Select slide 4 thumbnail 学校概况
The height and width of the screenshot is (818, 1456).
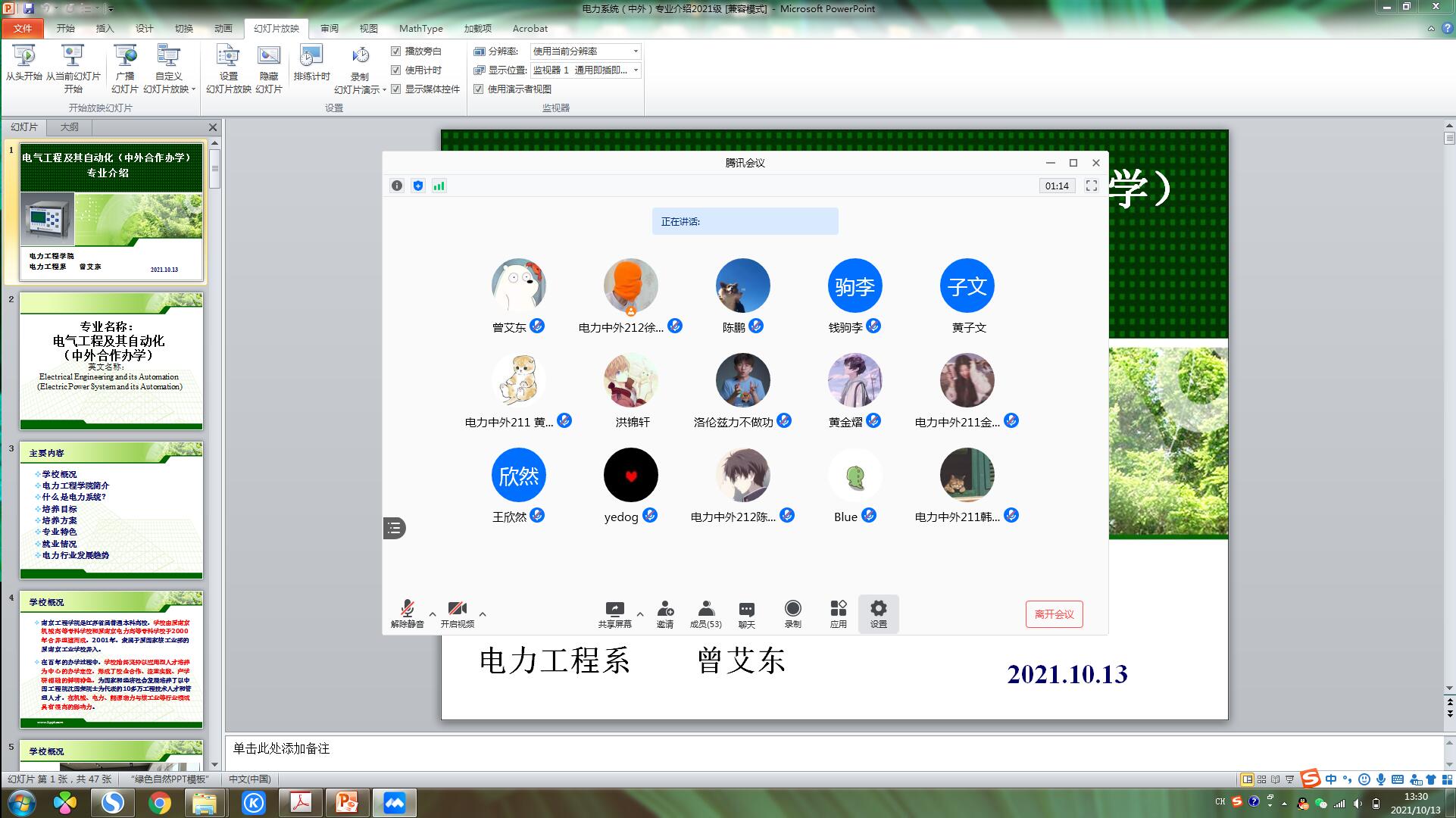111,660
